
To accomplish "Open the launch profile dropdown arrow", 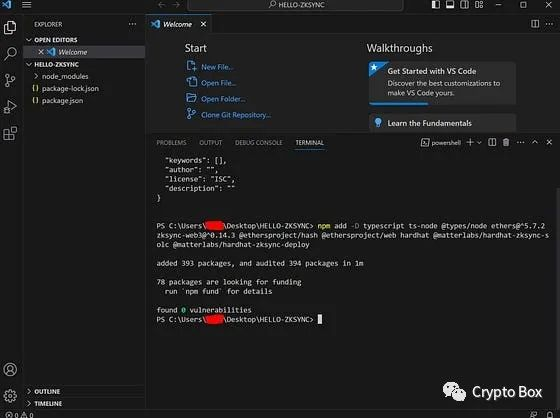I will tap(479, 143).
